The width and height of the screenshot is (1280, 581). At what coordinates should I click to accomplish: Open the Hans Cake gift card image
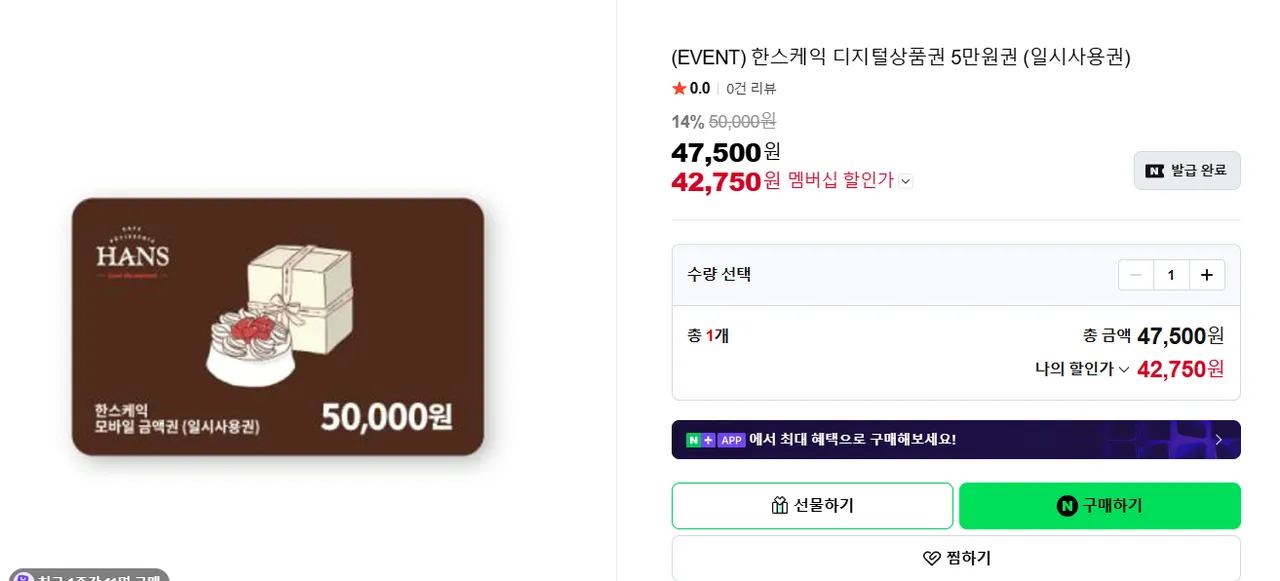[278, 327]
